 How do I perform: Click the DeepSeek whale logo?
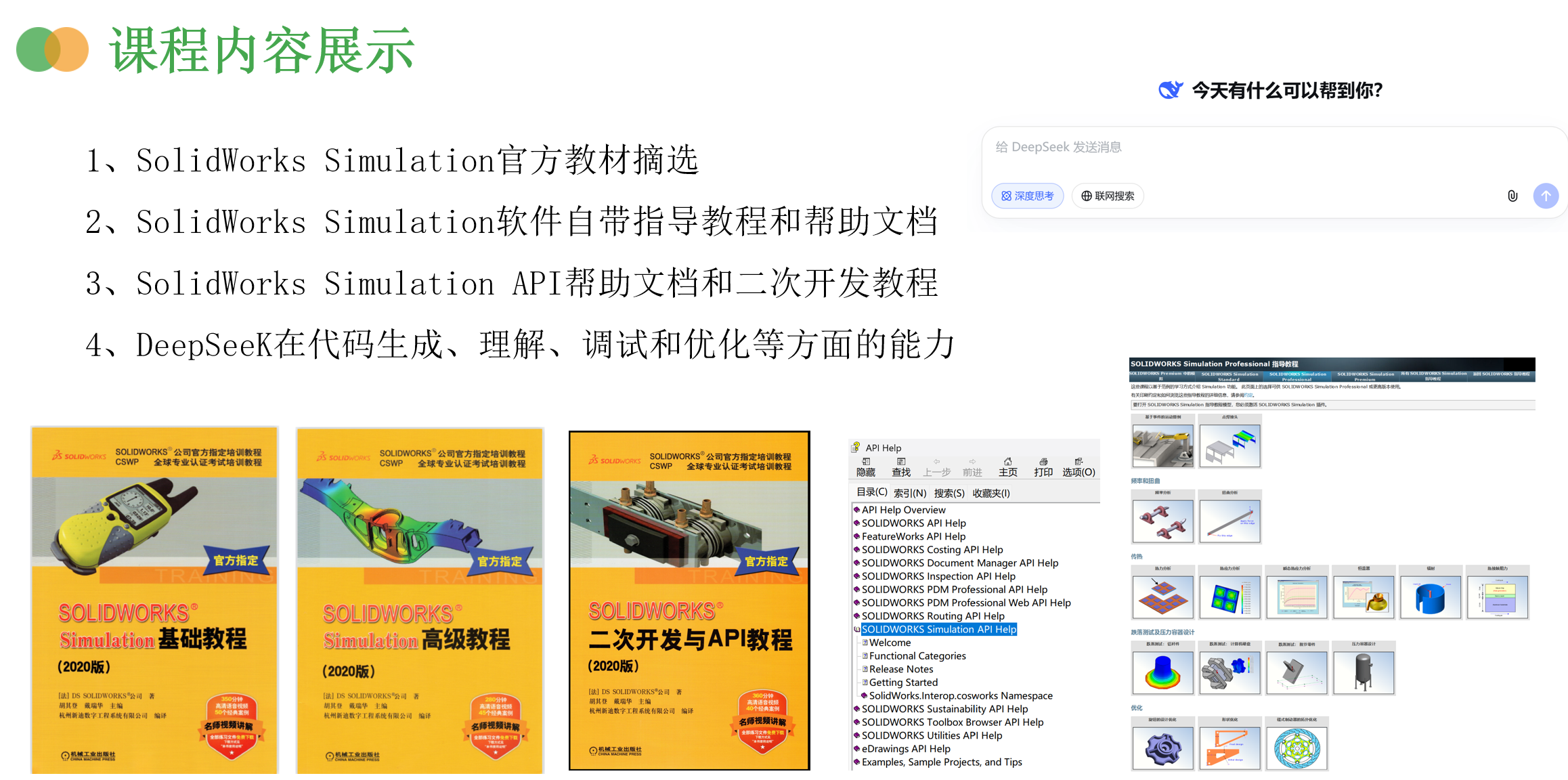click(x=1170, y=89)
